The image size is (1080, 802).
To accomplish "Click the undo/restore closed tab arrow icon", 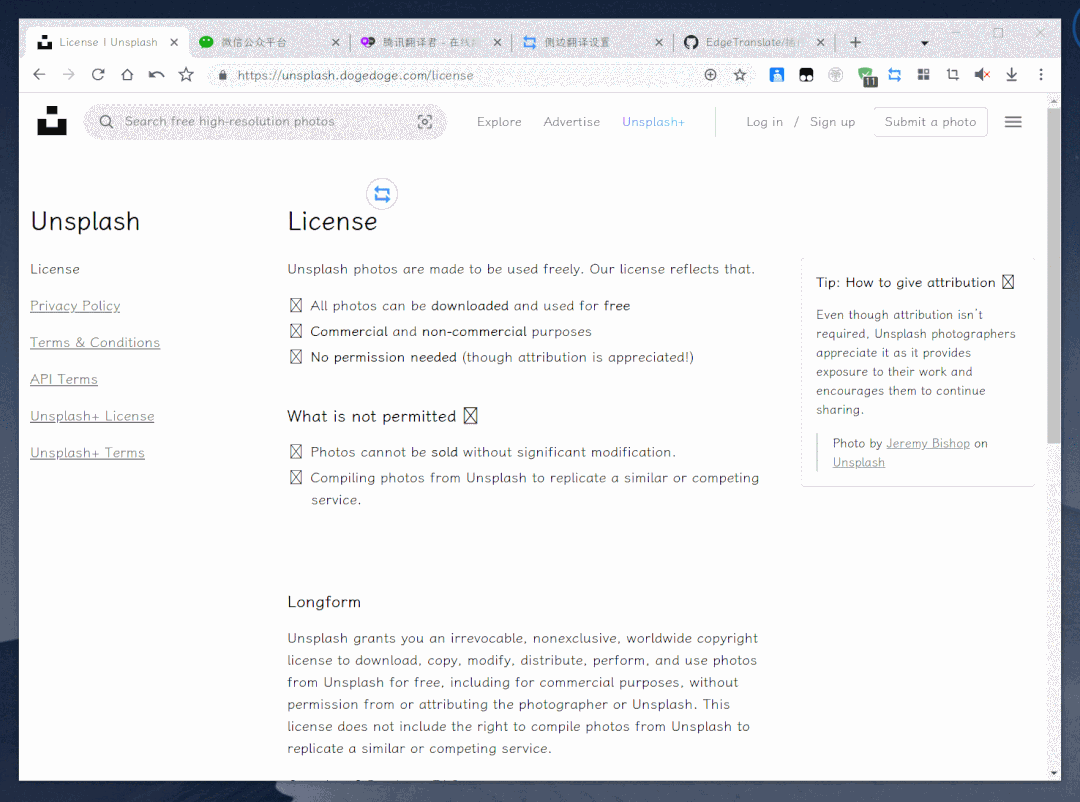I will [x=156, y=74].
